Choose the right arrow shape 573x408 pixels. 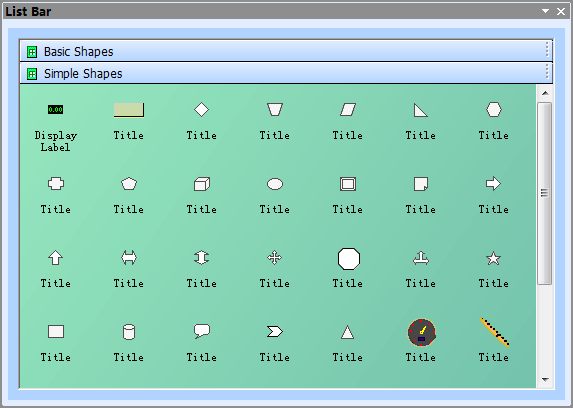(493, 184)
